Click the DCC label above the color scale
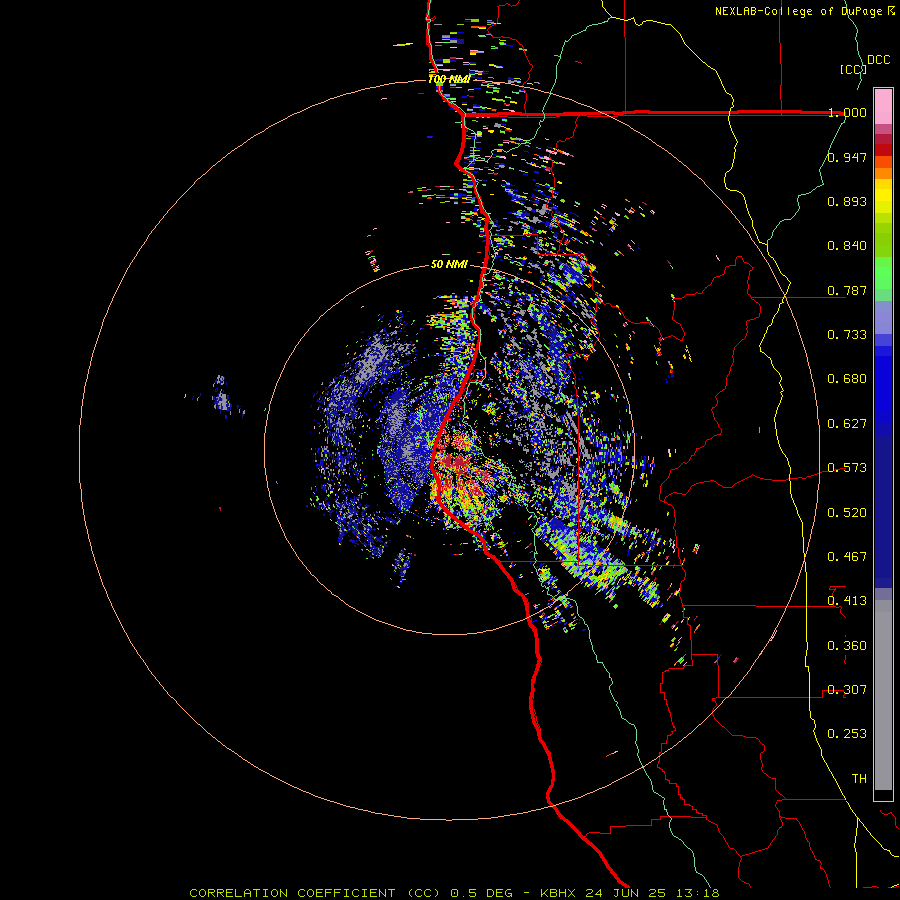The width and height of the screenshot is (900, 900). click(x=879, y=60)
